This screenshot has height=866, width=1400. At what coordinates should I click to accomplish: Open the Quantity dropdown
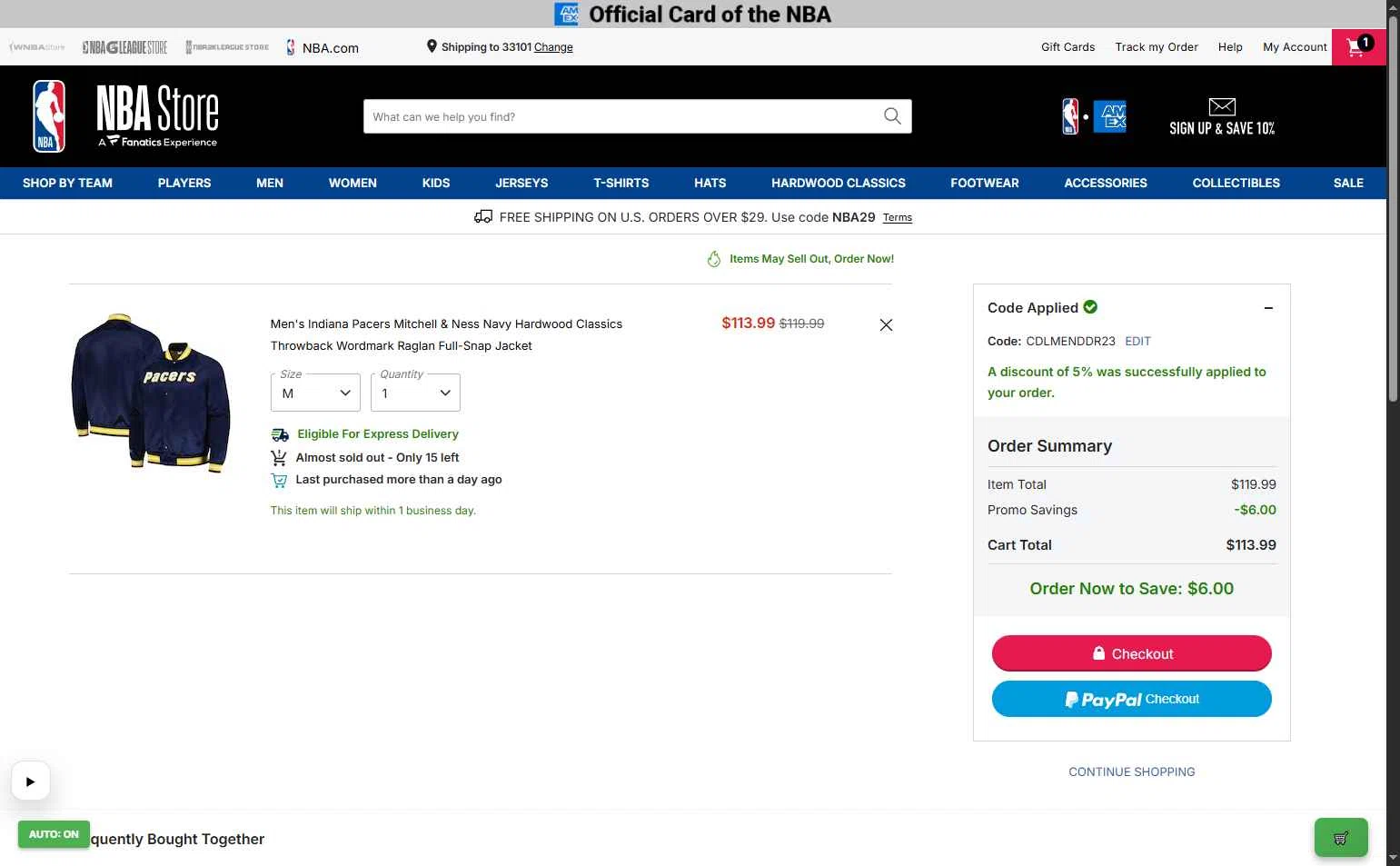pos(415,393)
